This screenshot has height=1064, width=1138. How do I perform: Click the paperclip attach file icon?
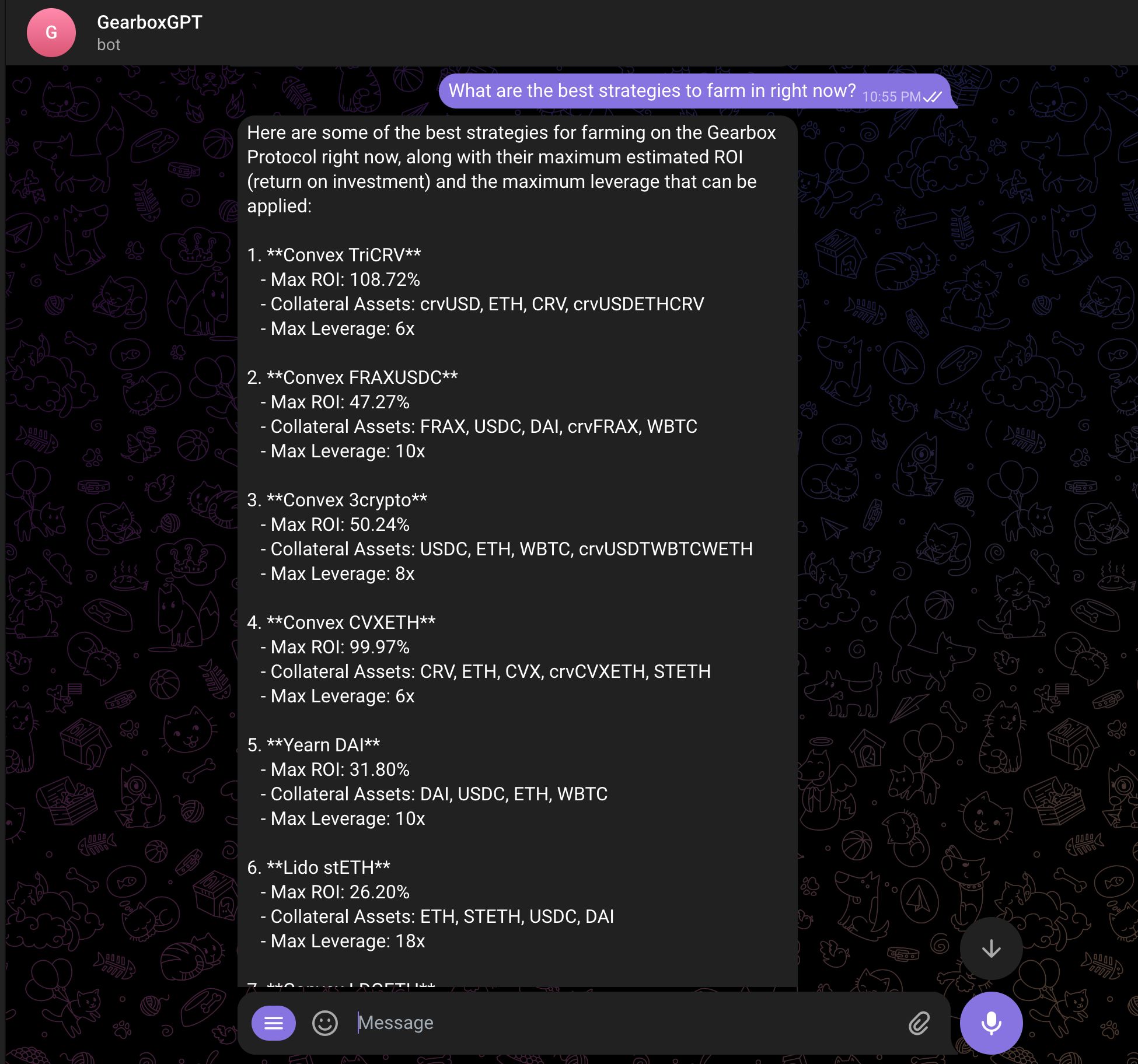[919, 1023]
